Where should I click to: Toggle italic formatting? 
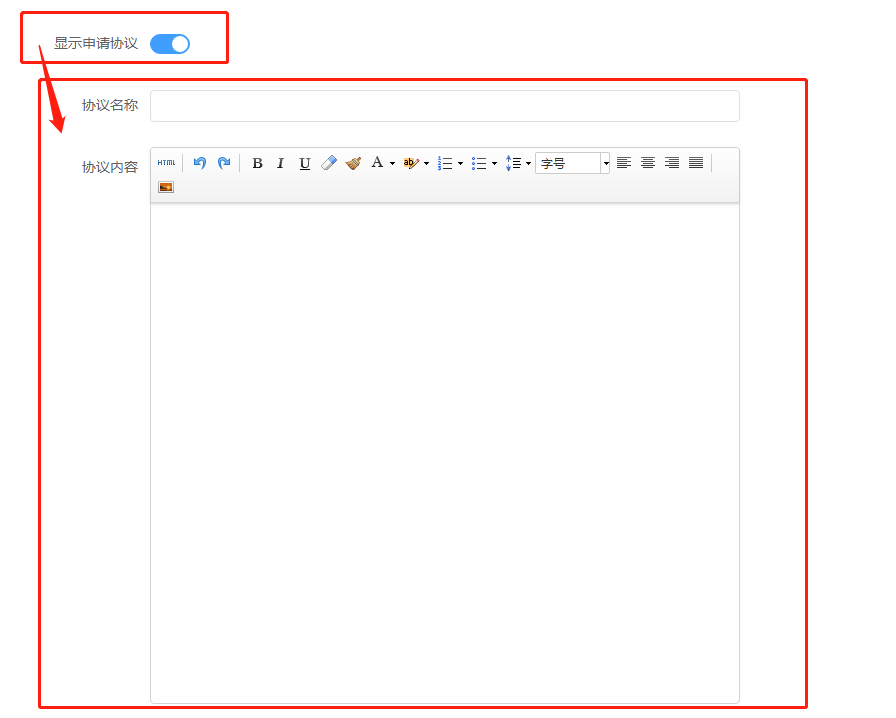(281, 163)
